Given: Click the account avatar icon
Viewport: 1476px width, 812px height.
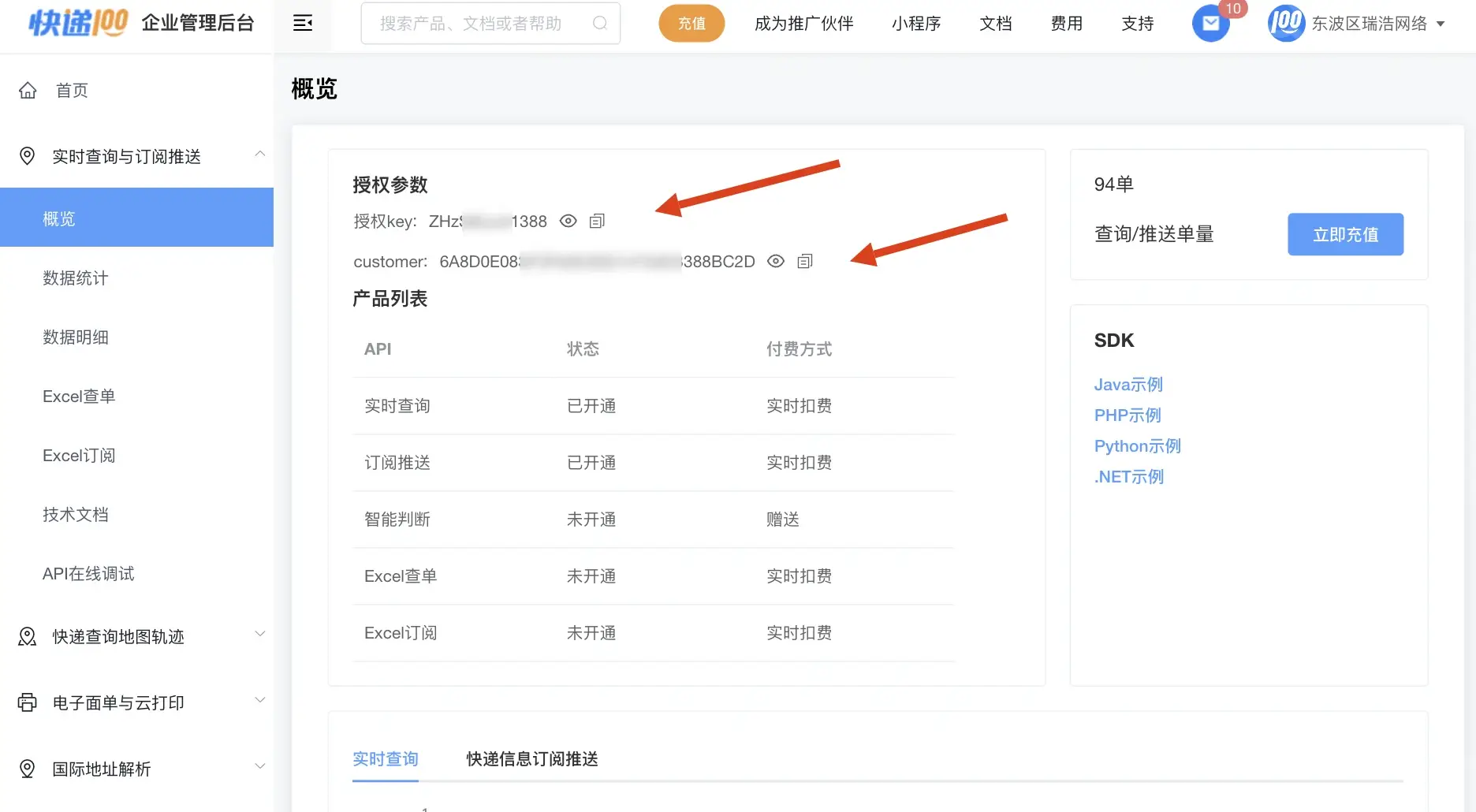Looking at the screenshot, I should pyautogui.click(x=1286, y=24).
